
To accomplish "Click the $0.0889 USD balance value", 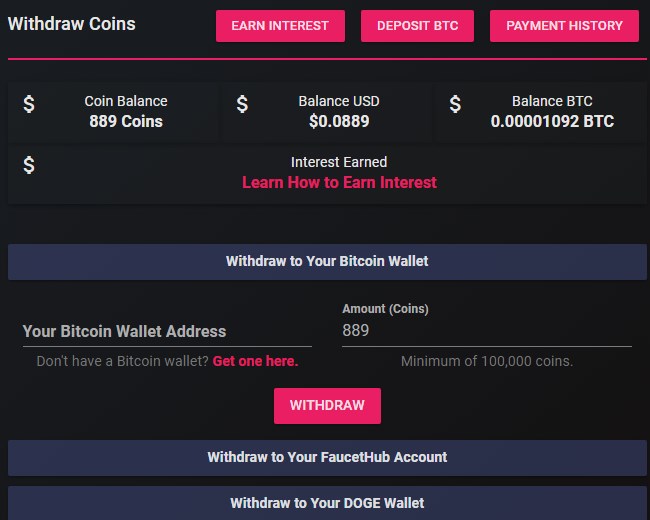I will coord(339,122).
